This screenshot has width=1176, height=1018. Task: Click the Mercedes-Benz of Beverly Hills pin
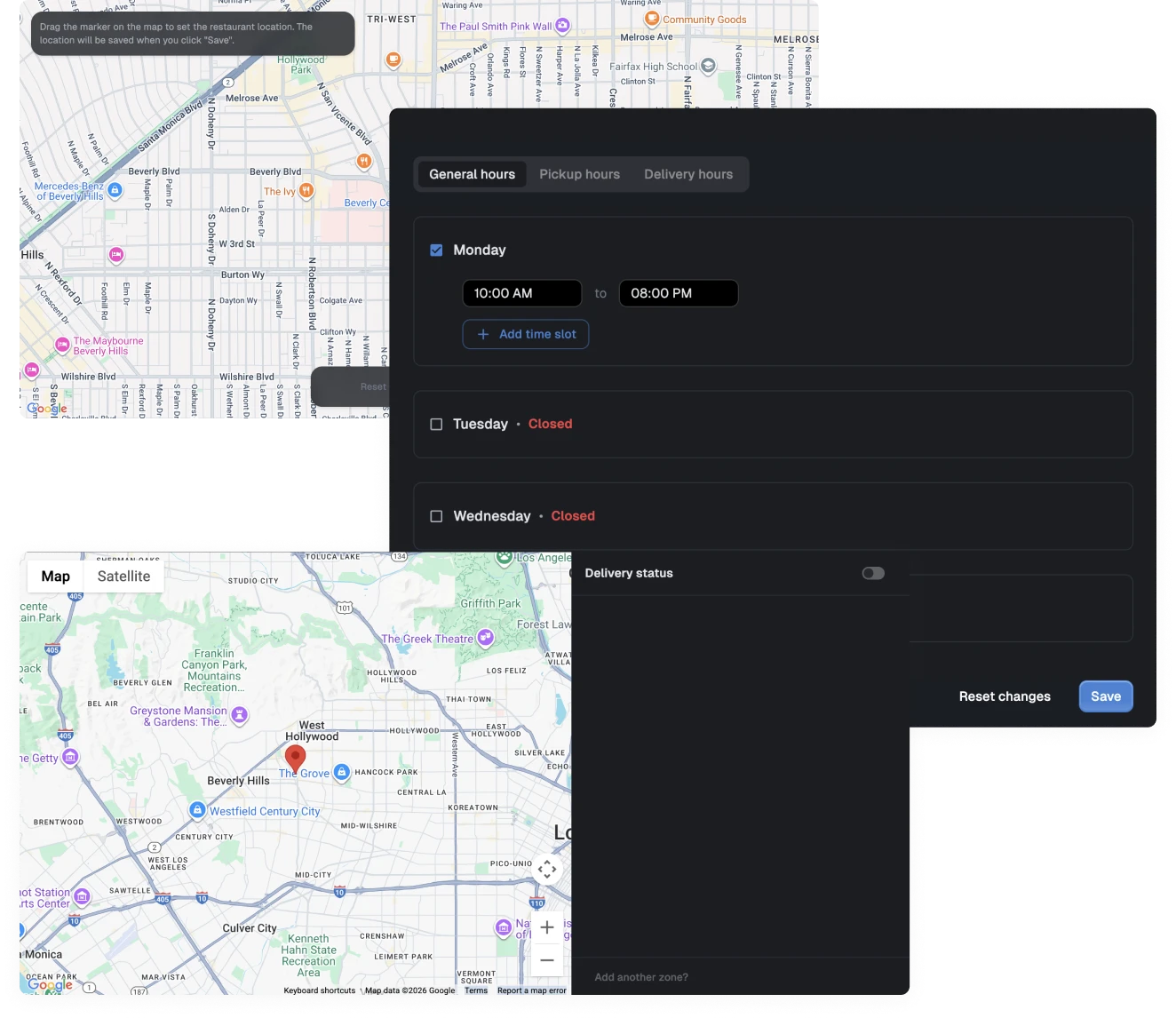click(114, 189)
